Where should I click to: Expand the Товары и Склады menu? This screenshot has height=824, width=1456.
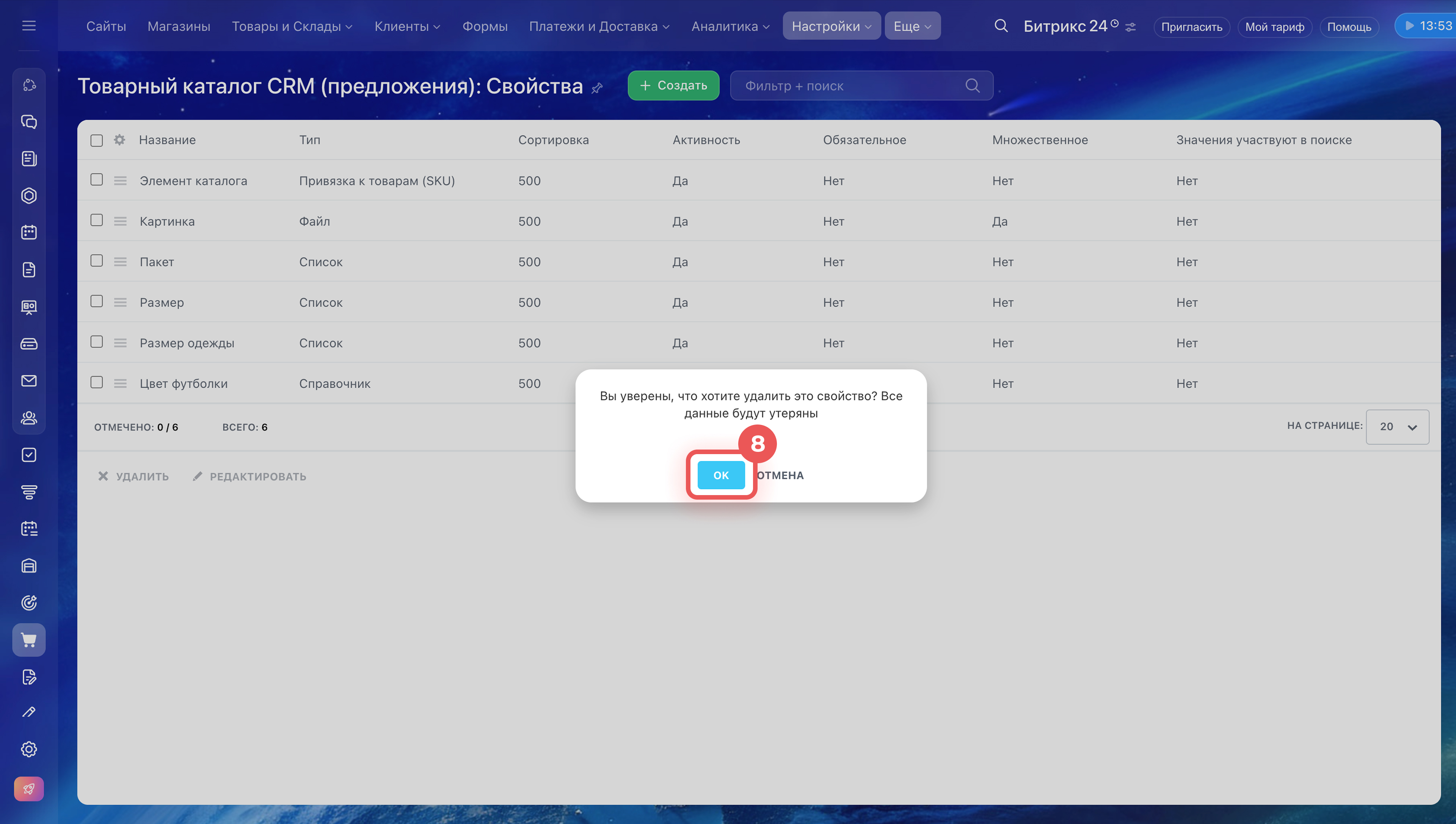[292, 26]
